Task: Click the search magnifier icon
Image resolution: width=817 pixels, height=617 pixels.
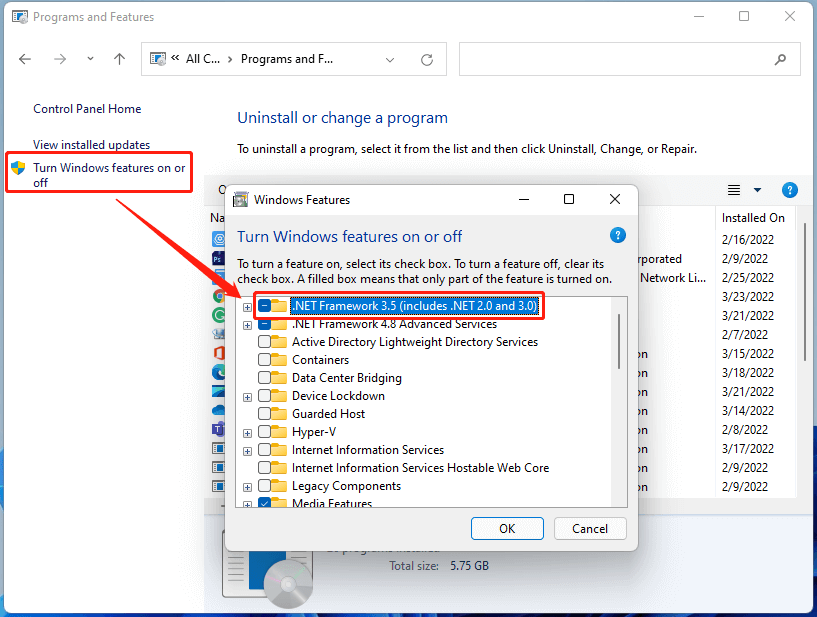Action: pyautogui.click(x=780, y=59)
